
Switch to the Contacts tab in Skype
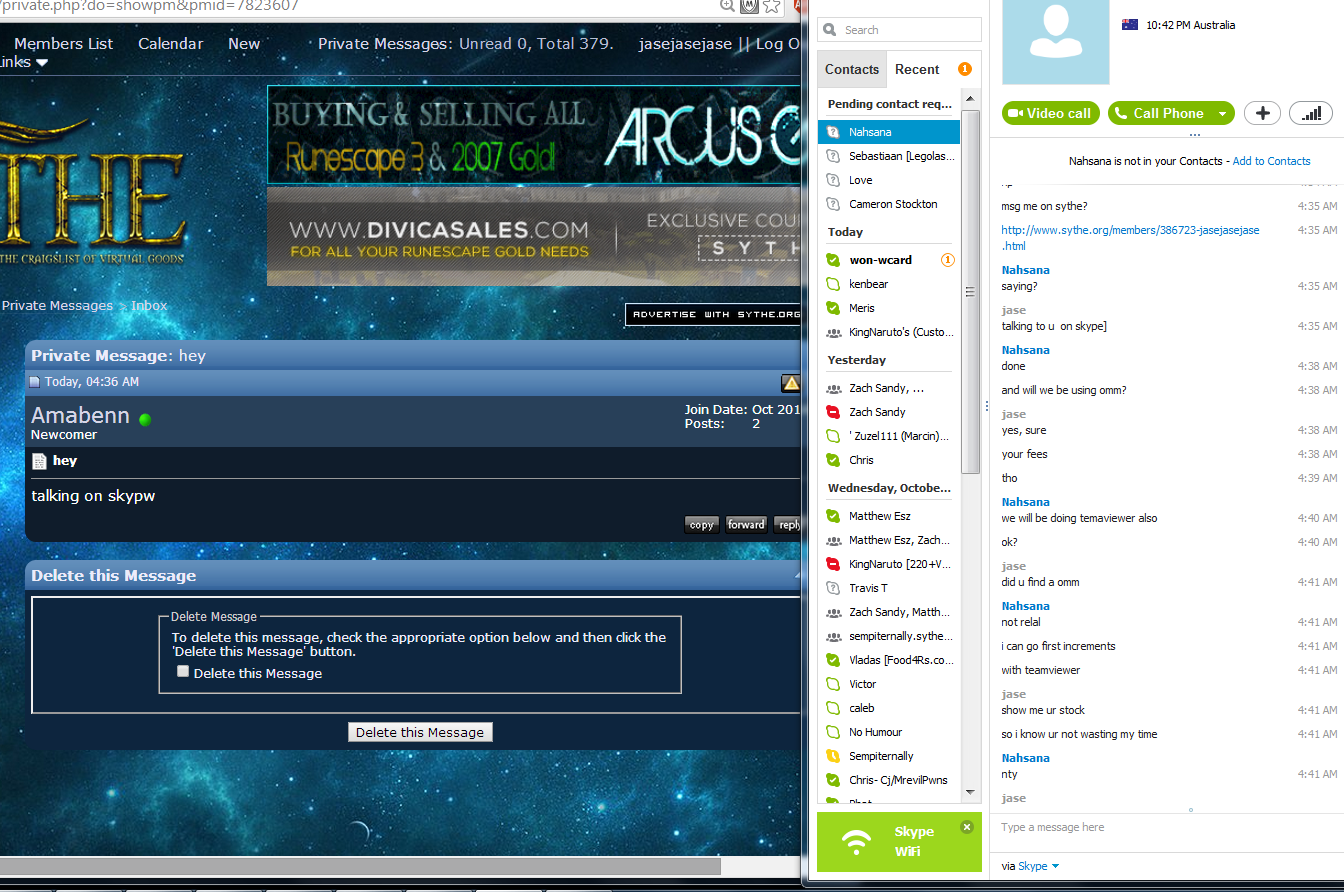click(852, 69)
